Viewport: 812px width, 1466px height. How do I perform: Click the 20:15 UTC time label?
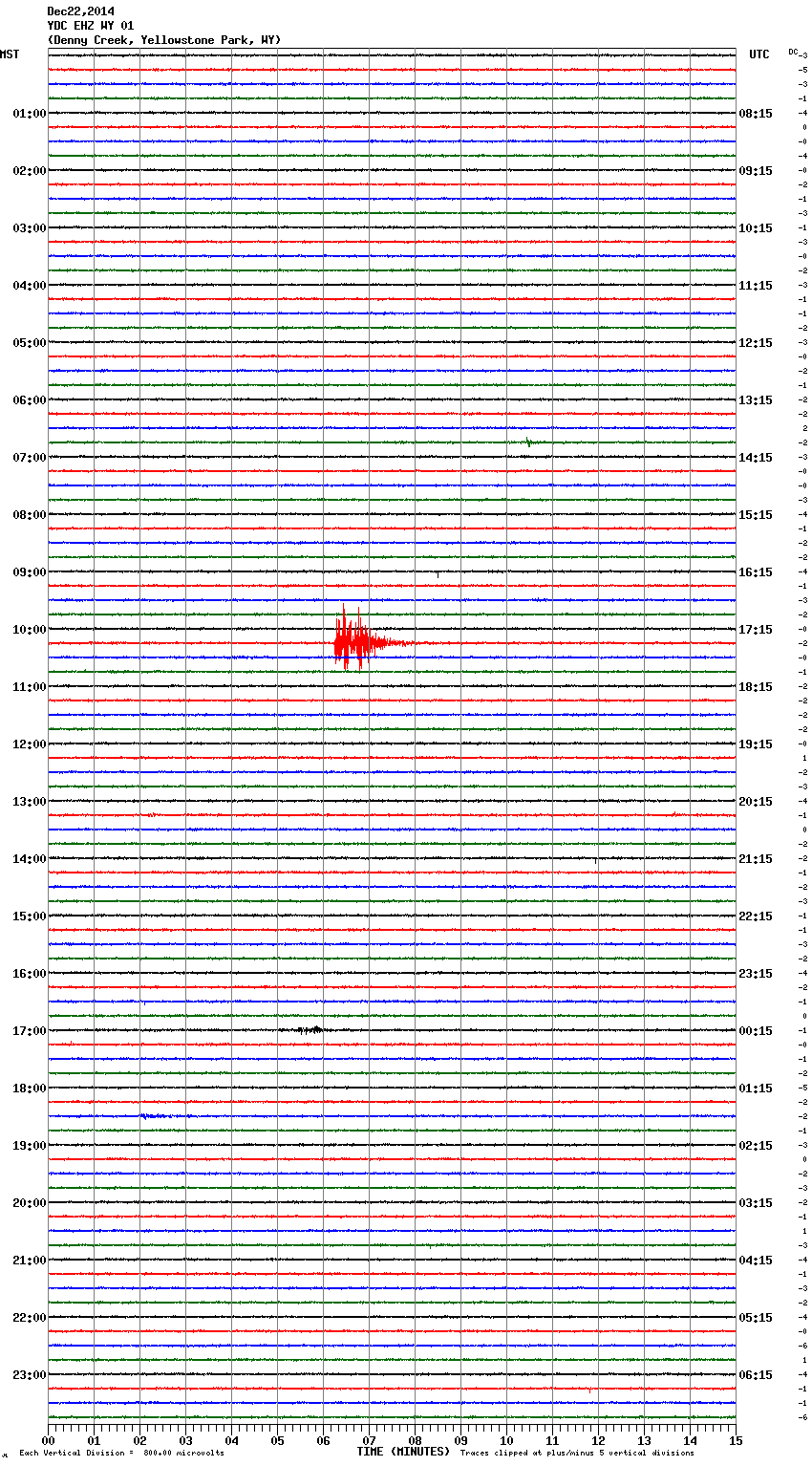(756, 802)
